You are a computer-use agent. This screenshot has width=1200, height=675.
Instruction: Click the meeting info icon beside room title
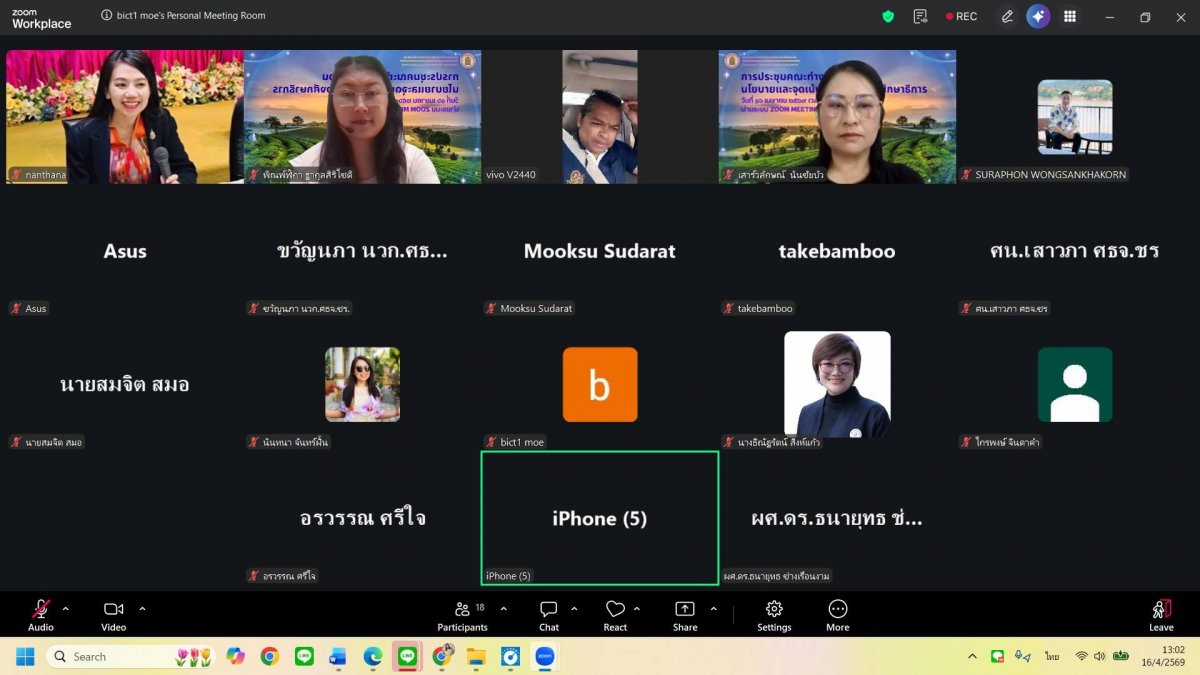(107, 16)
